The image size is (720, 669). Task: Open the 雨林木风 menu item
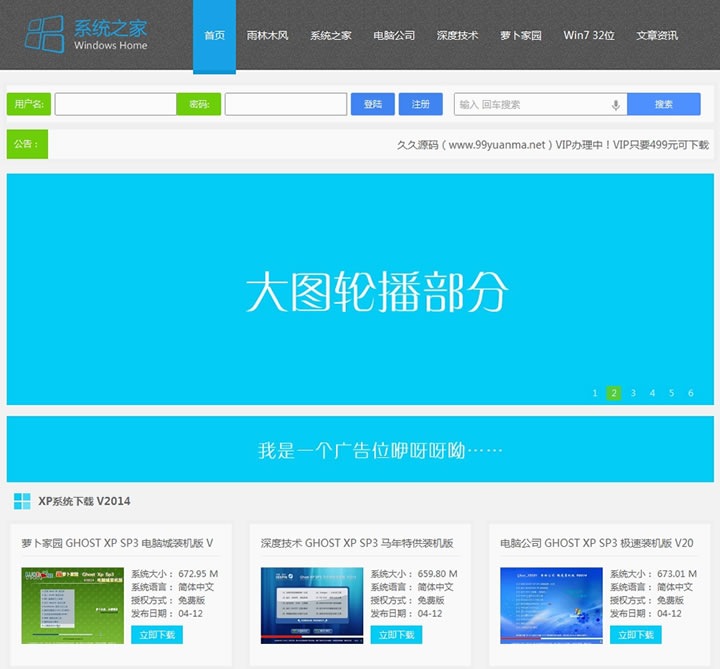point(267,35)
